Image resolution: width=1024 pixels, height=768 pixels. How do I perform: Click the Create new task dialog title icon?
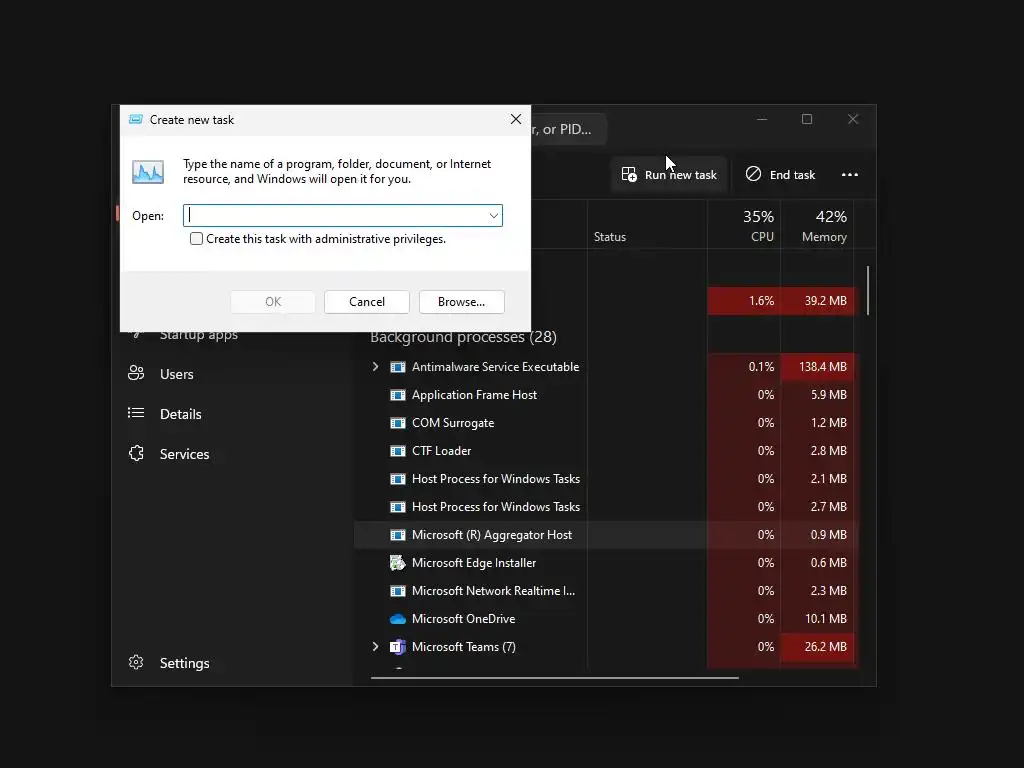point(136,120)
